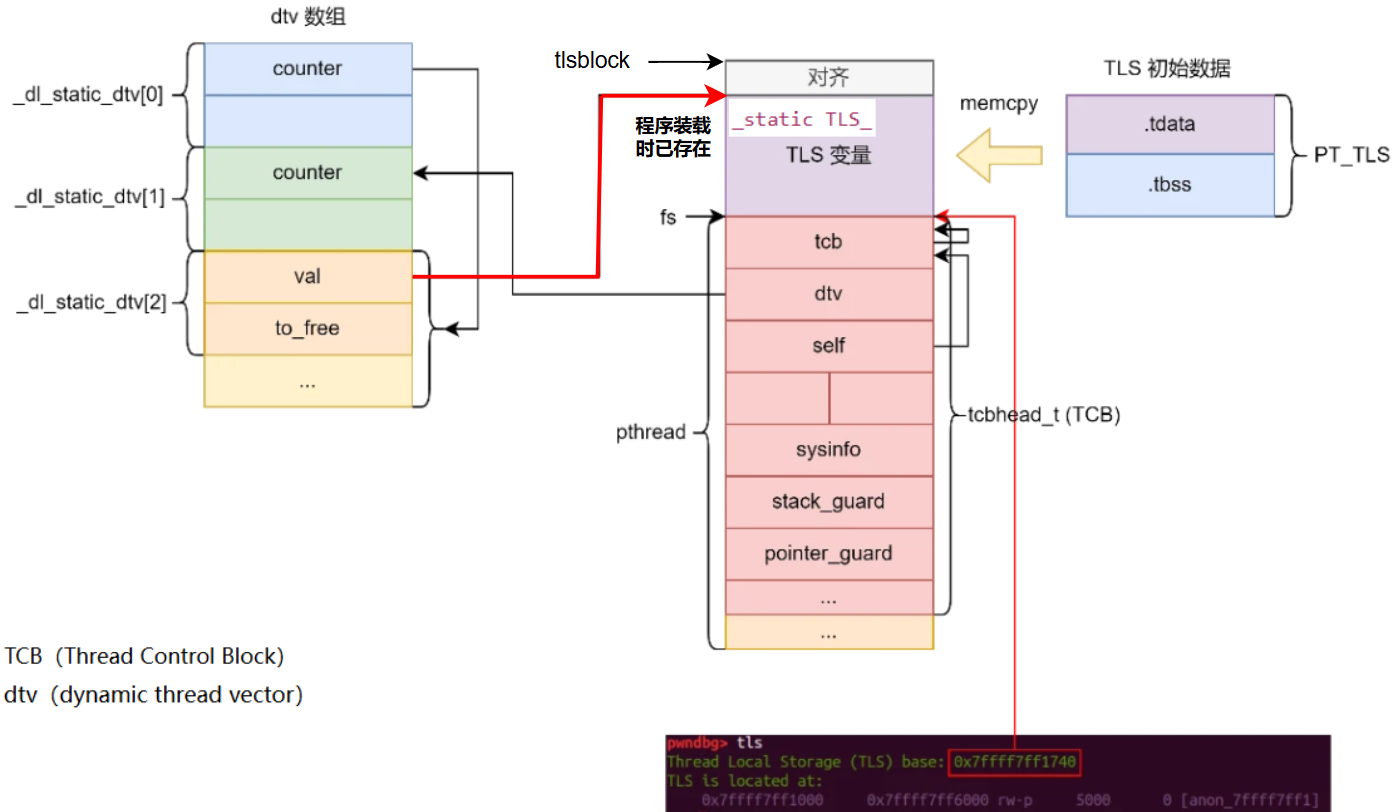Click the 'self' cell
The height and width of the screenshot is (812, 1400).
point(829,346)
